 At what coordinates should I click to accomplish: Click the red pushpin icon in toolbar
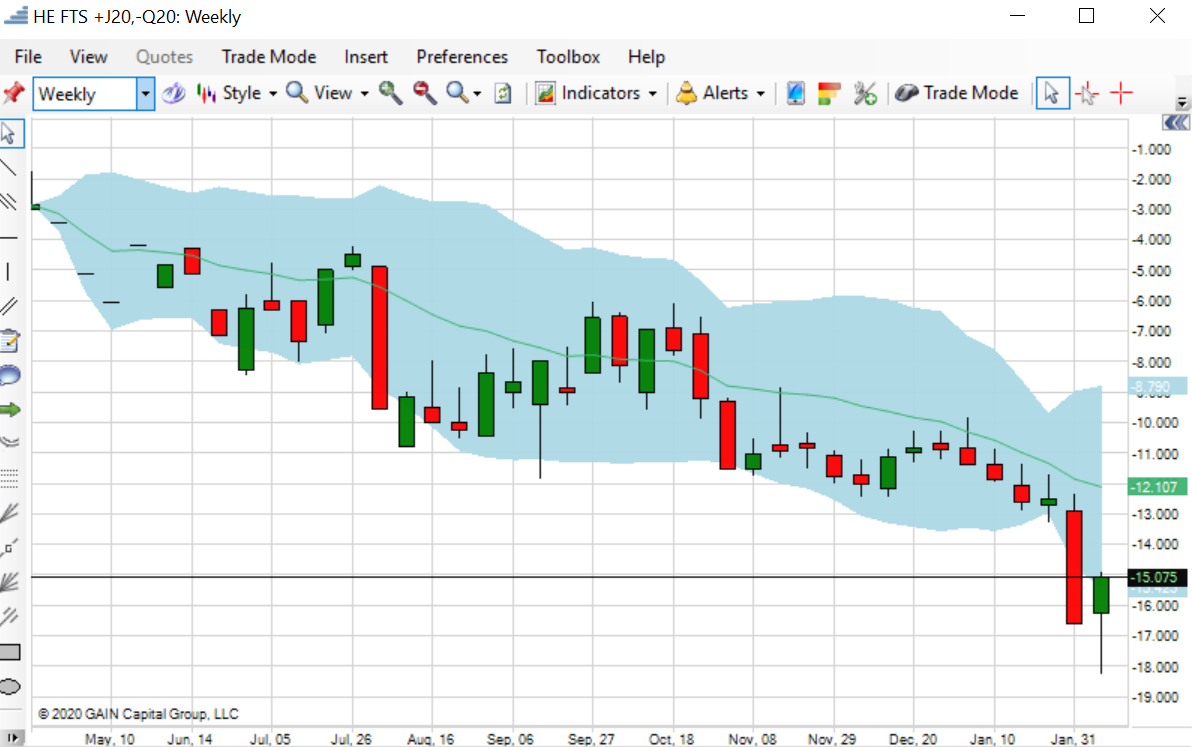(13, 93)
